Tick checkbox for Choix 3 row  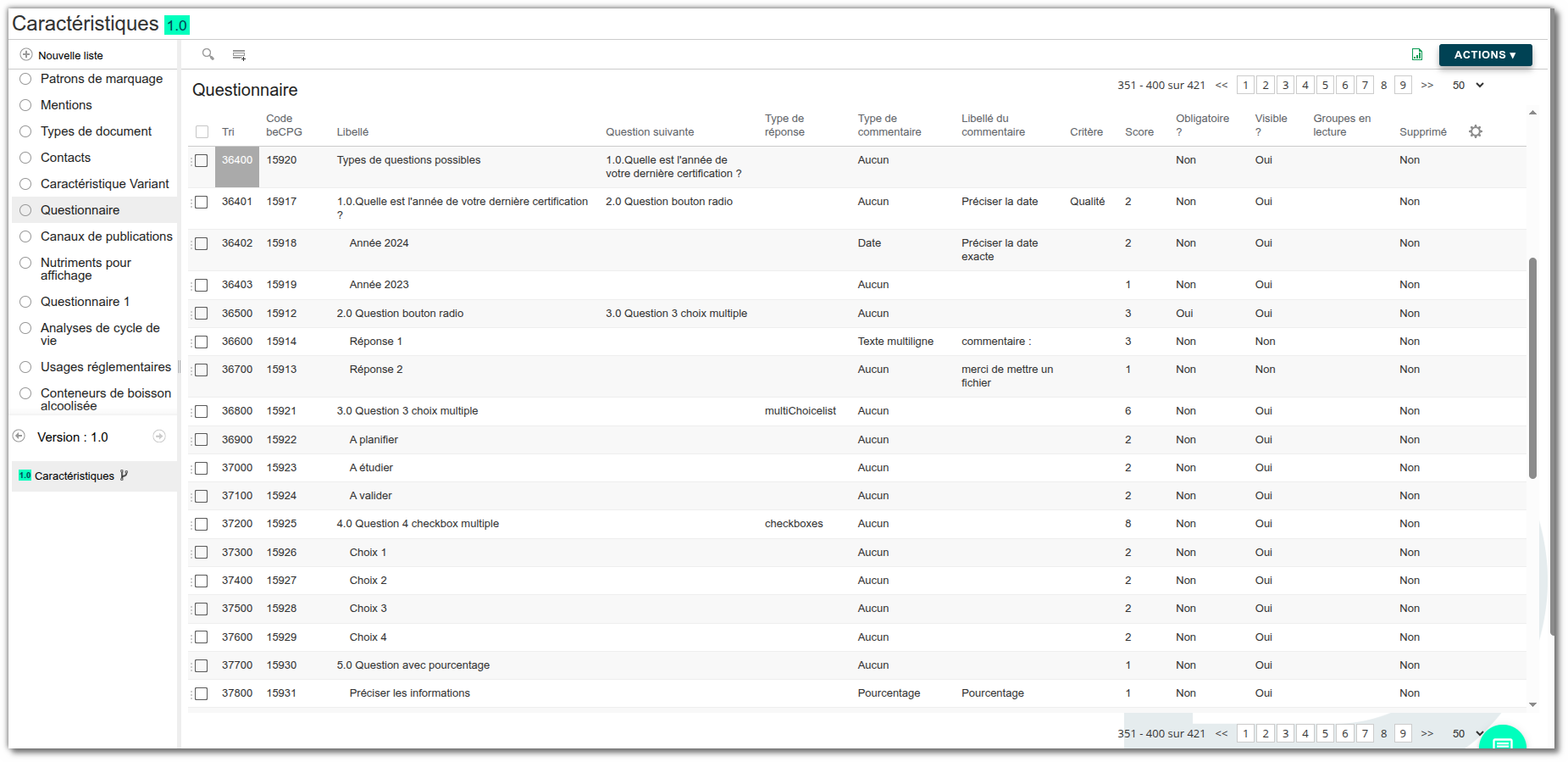pyautogui.click(x=202, y=609)
